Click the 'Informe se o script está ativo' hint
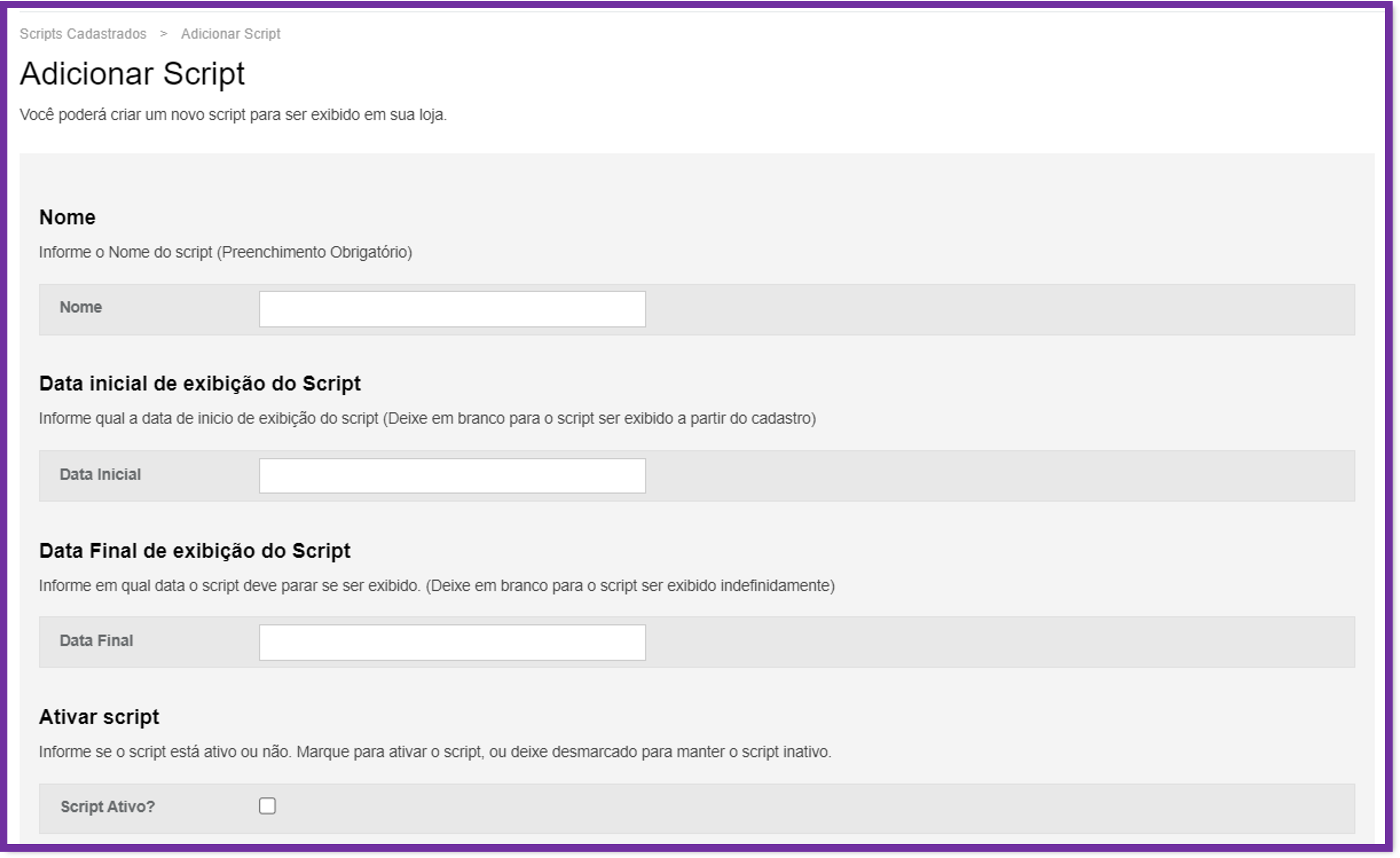 click(x=435, y=752)
